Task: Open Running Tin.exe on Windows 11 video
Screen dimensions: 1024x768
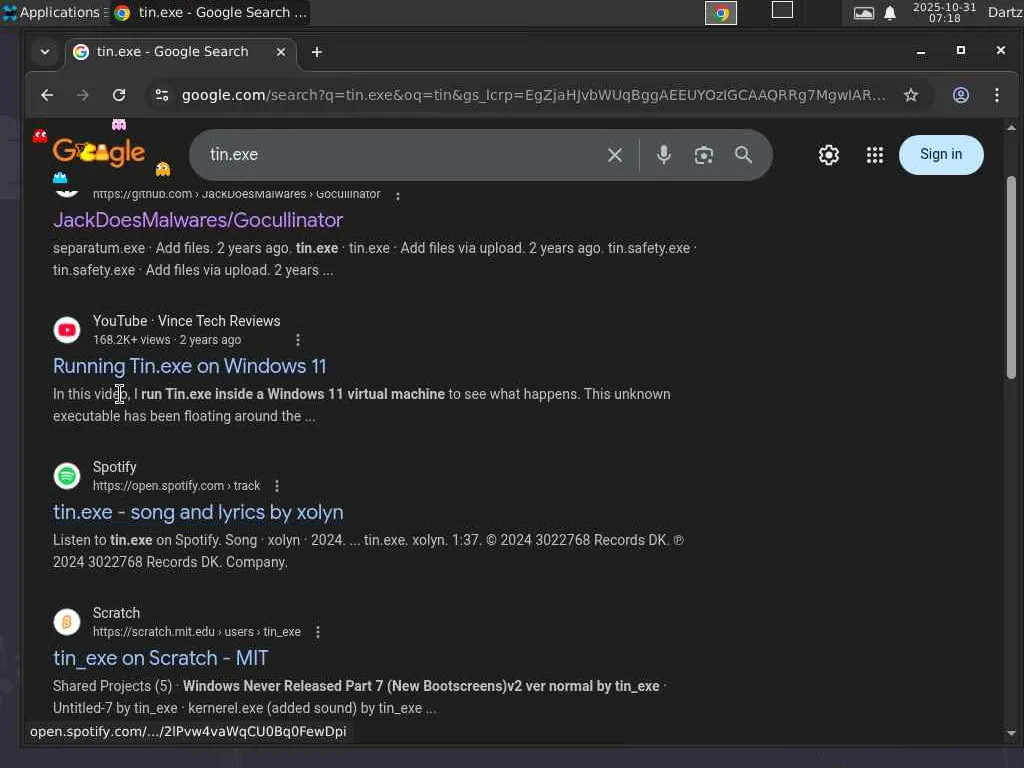Action: (189, 366)
